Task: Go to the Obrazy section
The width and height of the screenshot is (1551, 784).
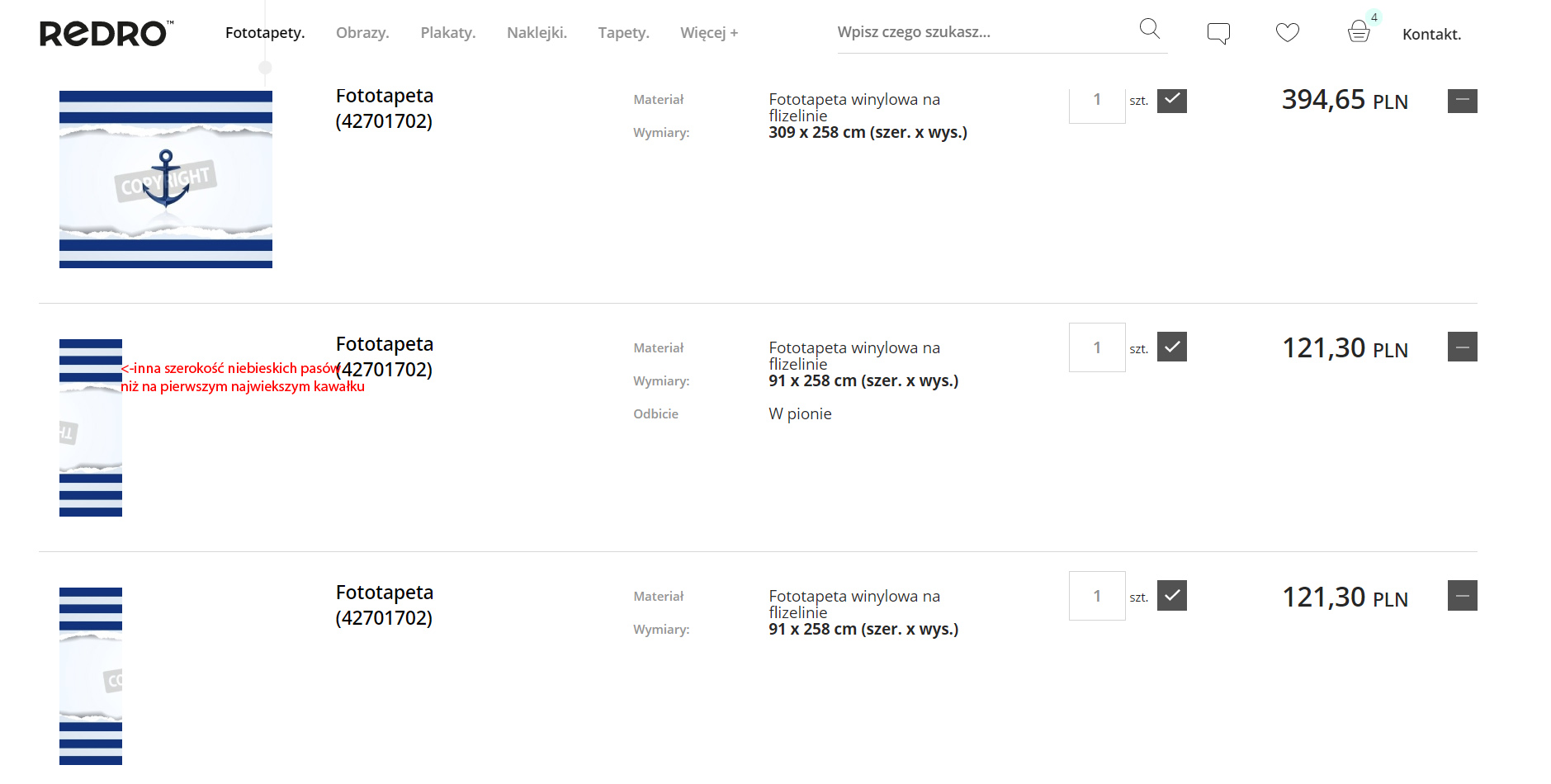Action: (x=362, y=33)
